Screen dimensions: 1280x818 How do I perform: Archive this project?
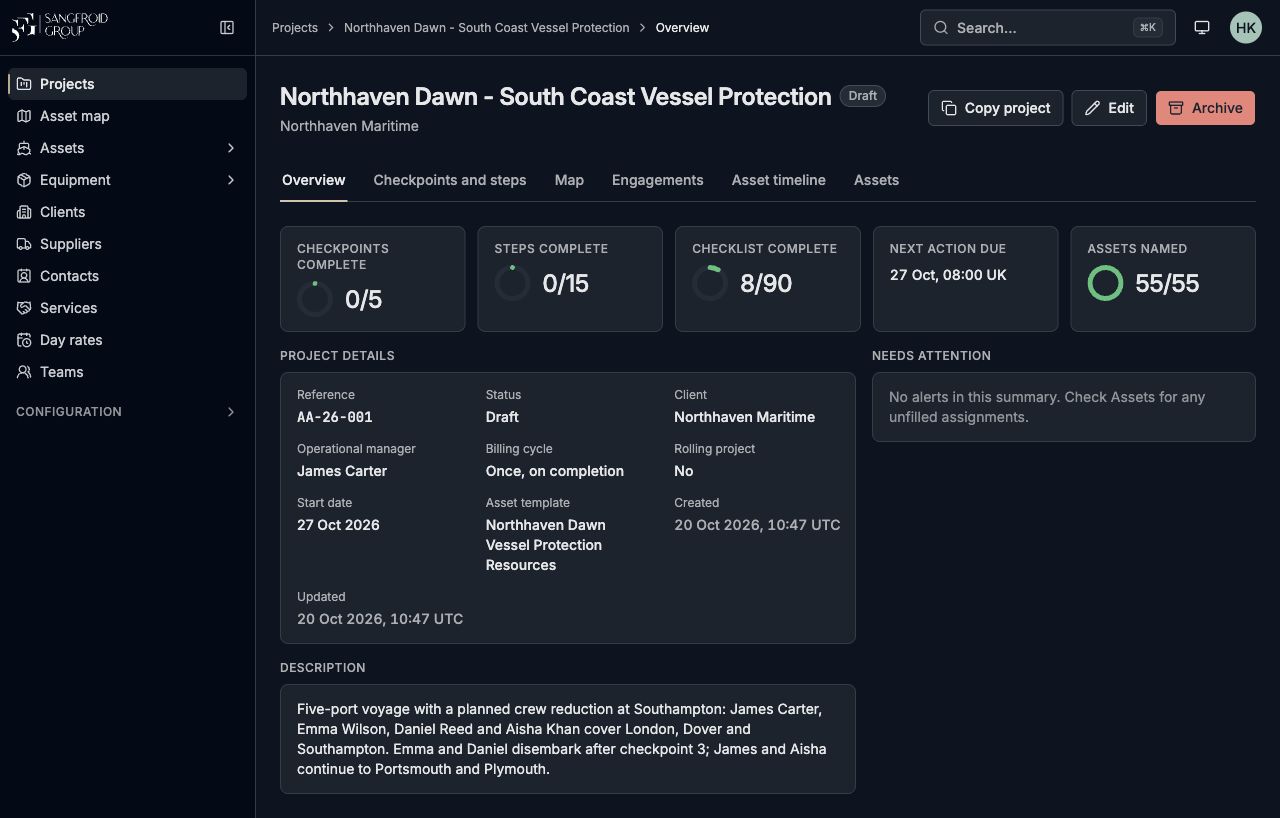click(1205, 108)
